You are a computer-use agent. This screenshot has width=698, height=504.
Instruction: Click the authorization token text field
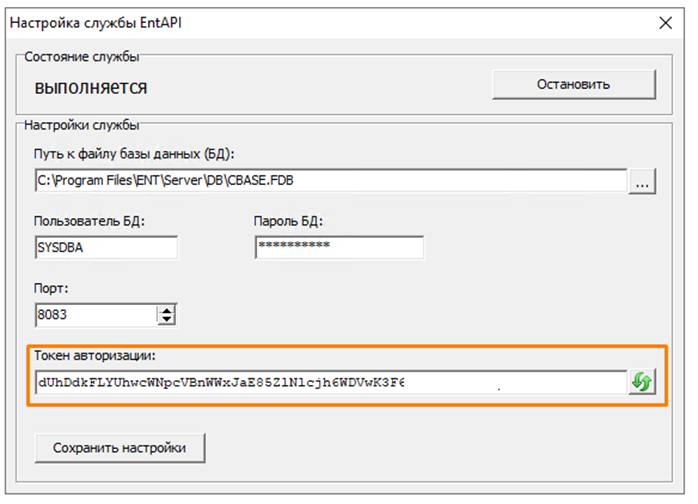[330, 382]
